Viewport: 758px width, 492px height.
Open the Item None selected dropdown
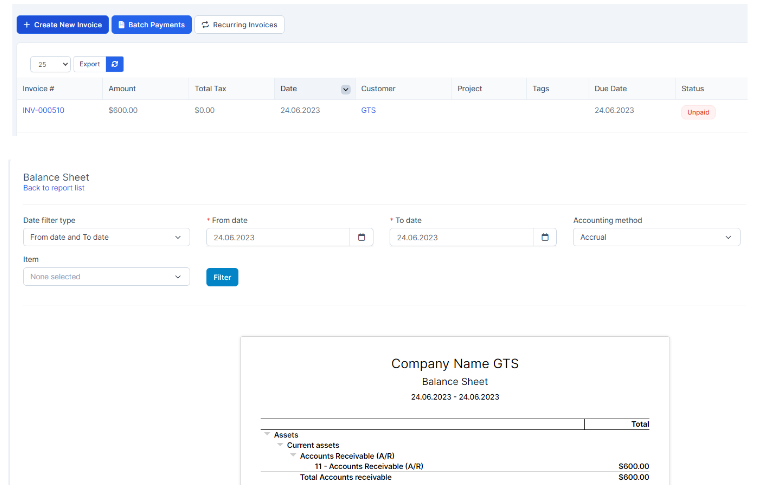tap(106, 276)
